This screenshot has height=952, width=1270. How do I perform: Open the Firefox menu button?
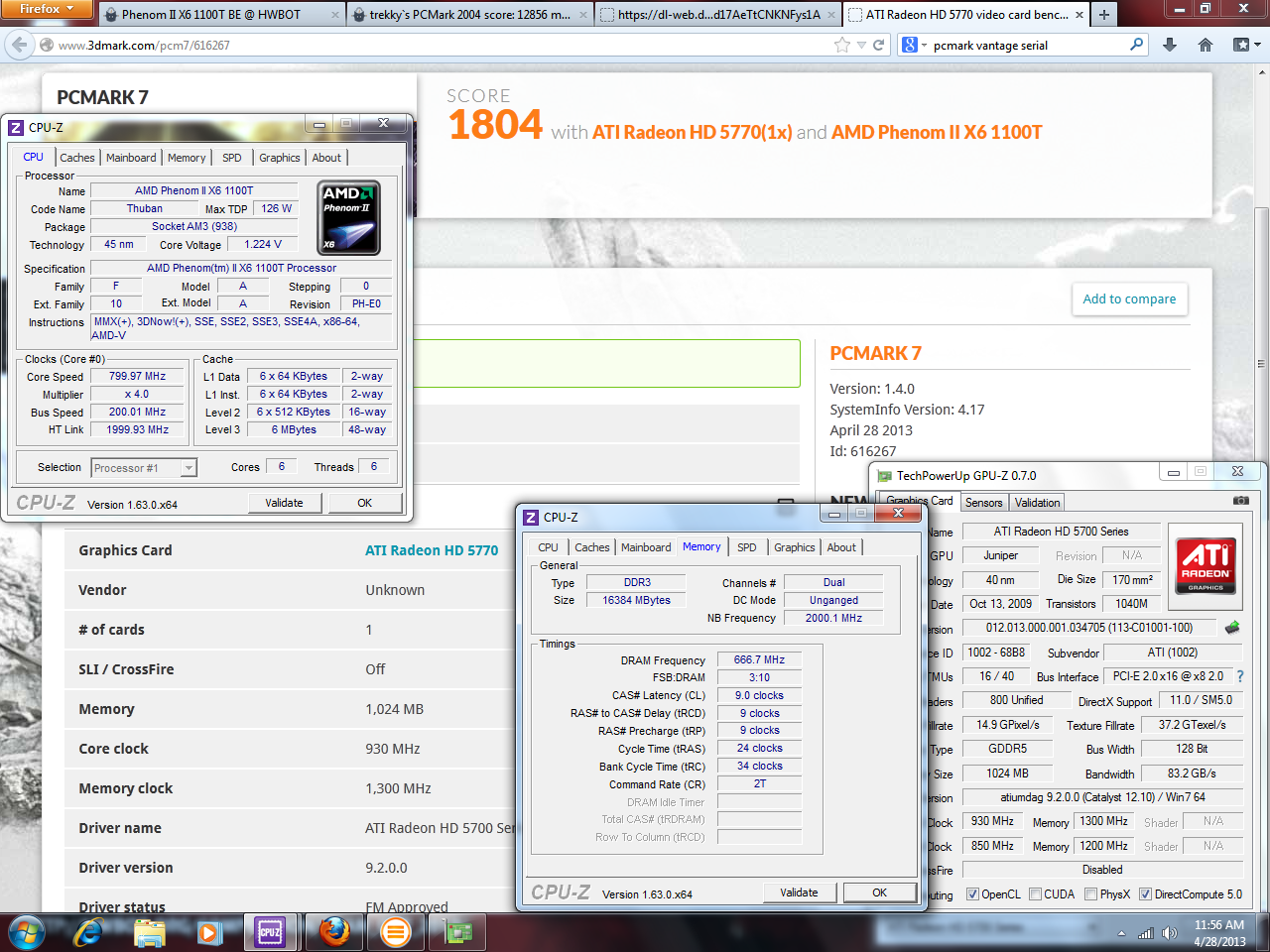[x=47, y=9]
